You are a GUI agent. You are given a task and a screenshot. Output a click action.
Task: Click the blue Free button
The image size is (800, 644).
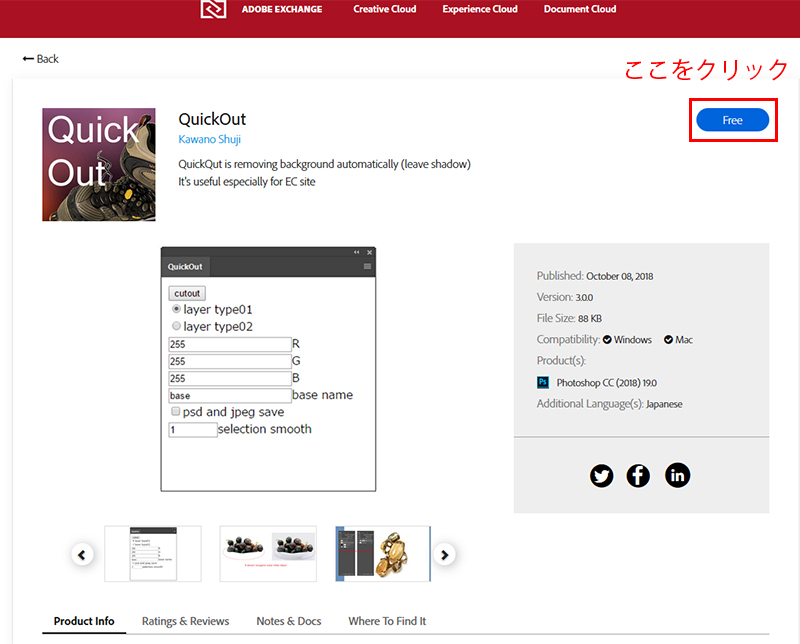[x=732, y=120]
